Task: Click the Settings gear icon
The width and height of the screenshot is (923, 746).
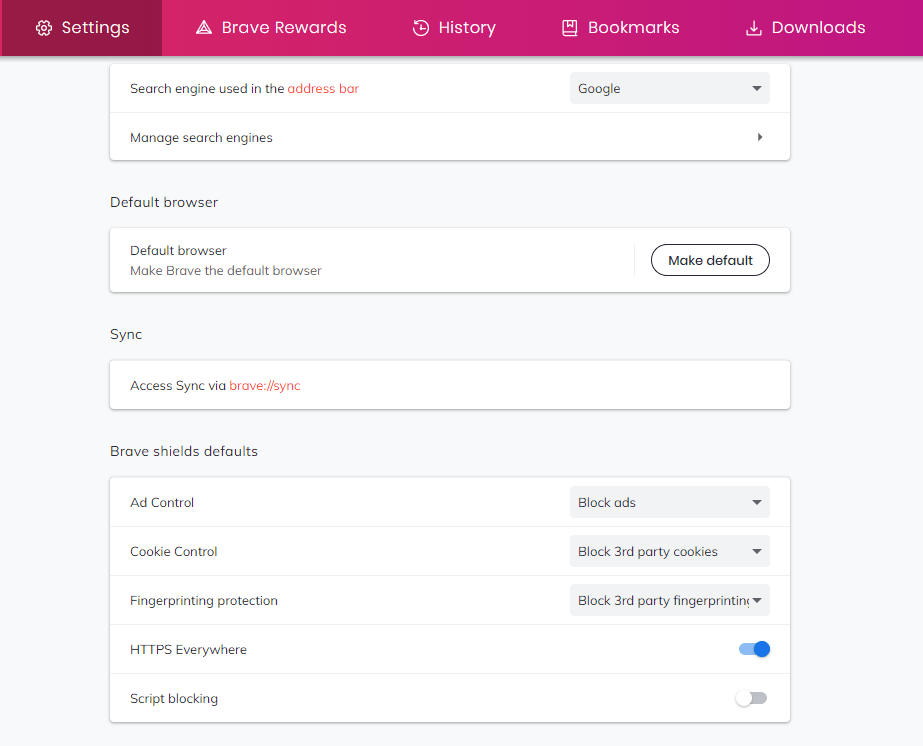Action: pyautogui.click(x=44, y=28)
